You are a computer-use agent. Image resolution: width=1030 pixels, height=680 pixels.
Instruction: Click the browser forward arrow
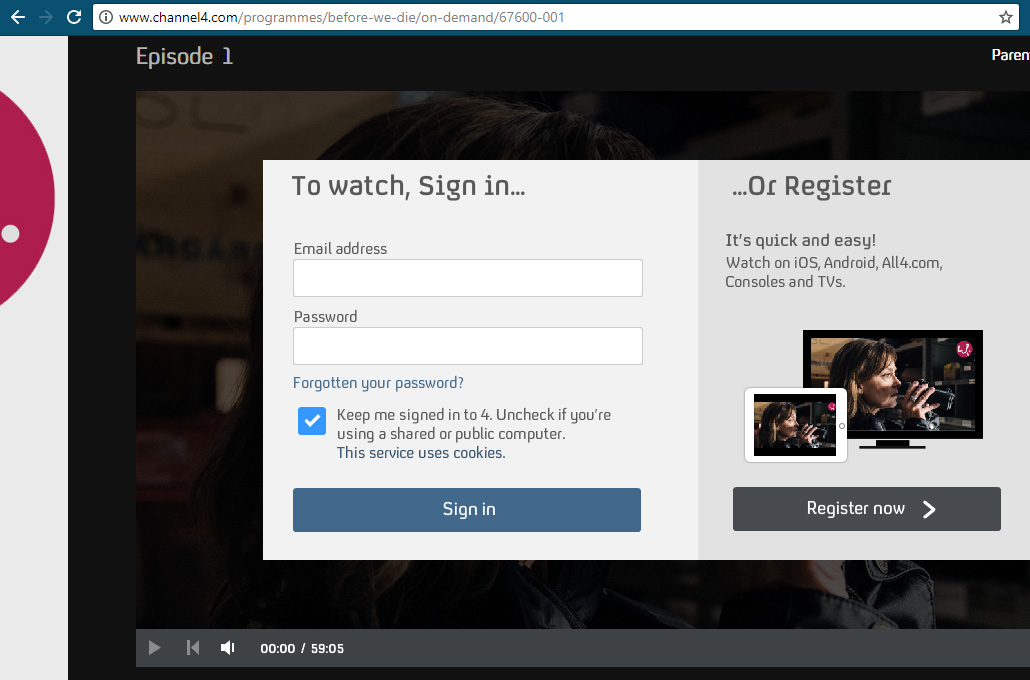pos(44,16)
